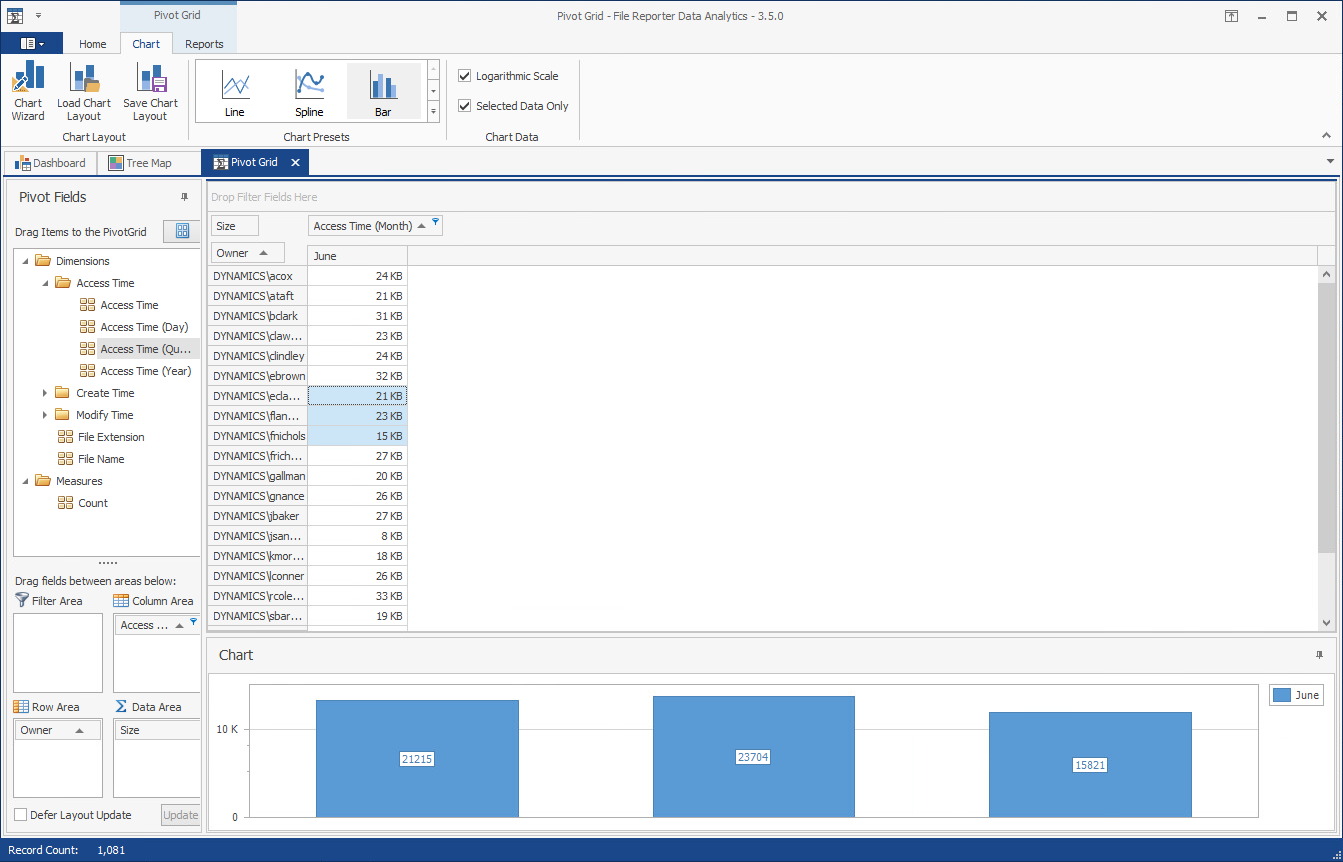Click filter icon on Access Time (Month) header

click(435, 221)
